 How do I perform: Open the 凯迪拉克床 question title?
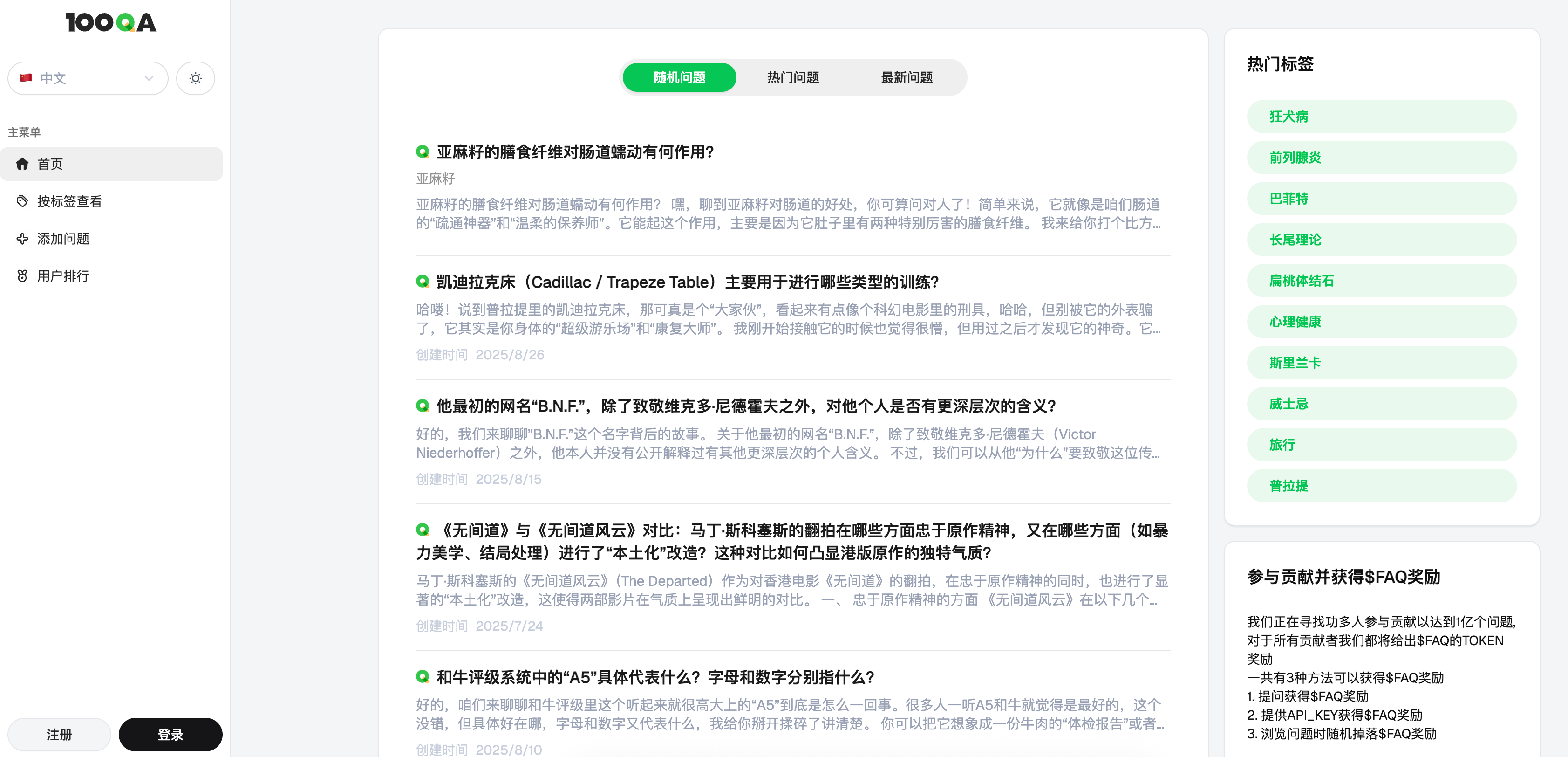click(687, 282)
